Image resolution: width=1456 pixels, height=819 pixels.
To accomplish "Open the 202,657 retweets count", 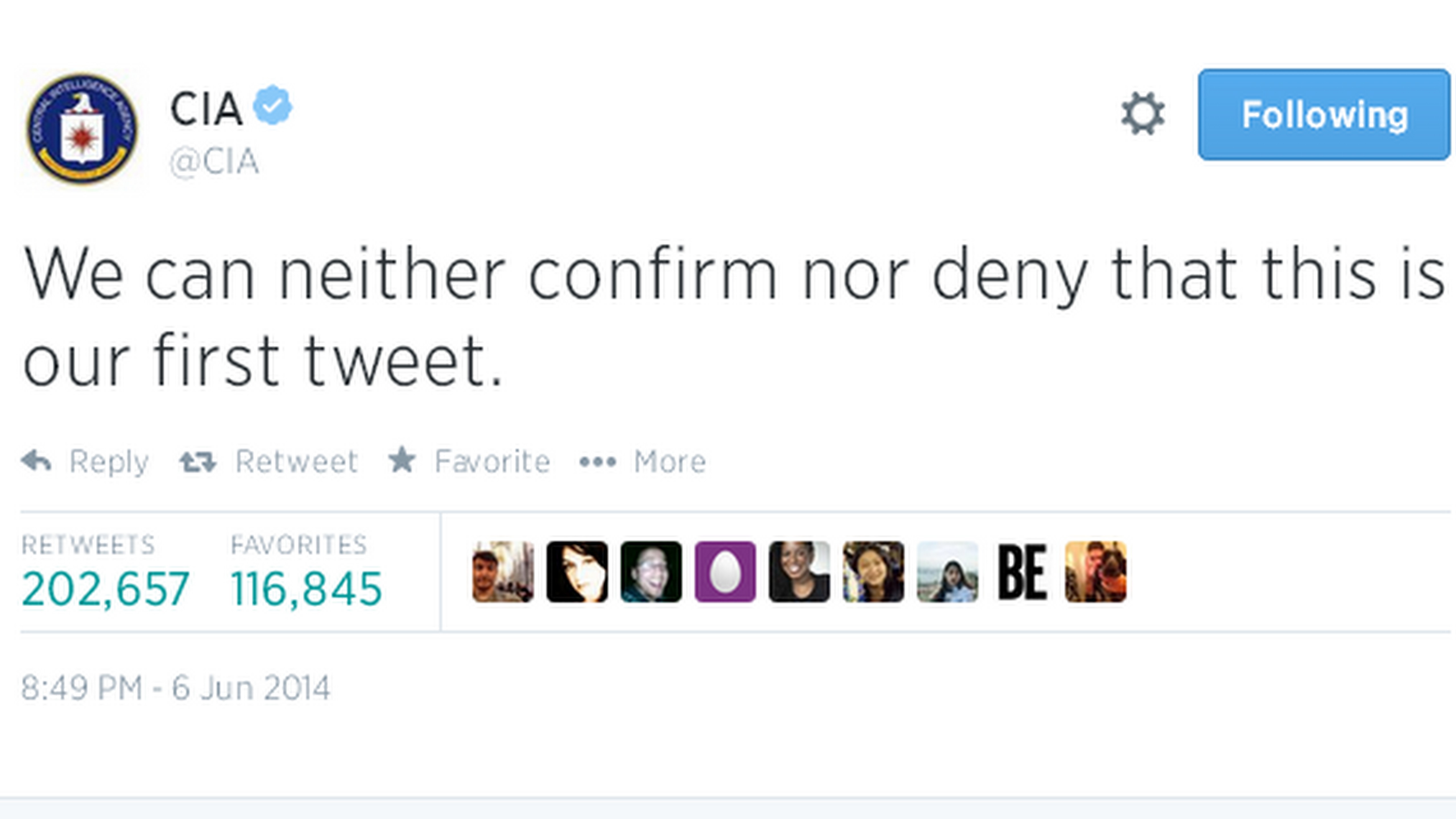I will tap(105, 588).
